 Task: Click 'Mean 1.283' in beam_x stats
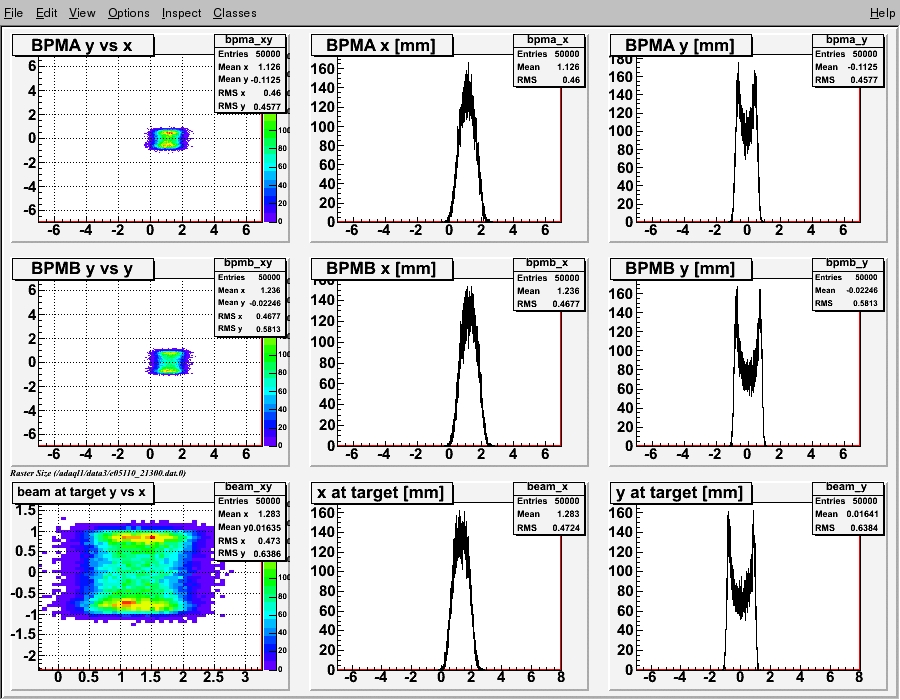click(x=549, y=514)
